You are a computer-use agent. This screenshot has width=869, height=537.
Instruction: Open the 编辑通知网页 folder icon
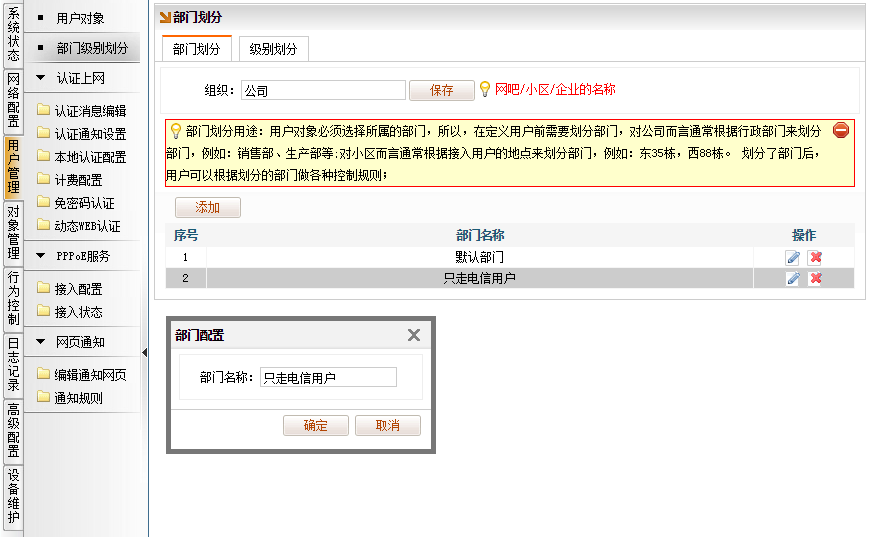point(43,374)
